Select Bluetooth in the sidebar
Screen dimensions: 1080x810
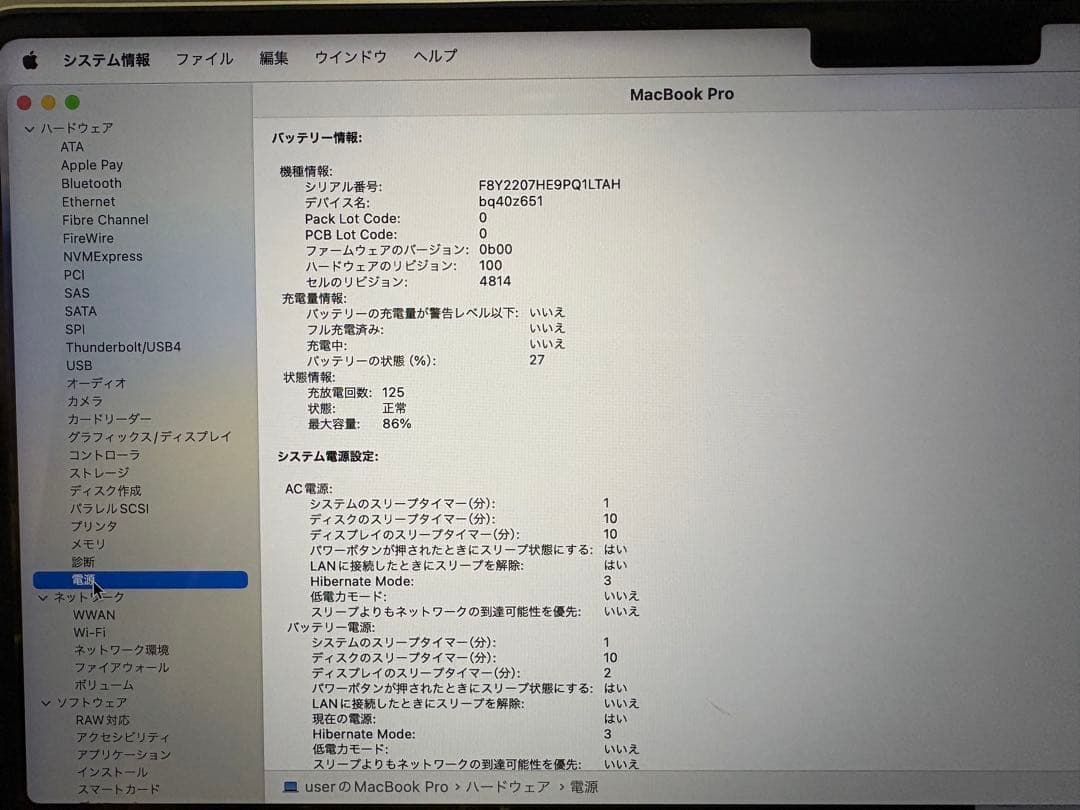(91, 183)
